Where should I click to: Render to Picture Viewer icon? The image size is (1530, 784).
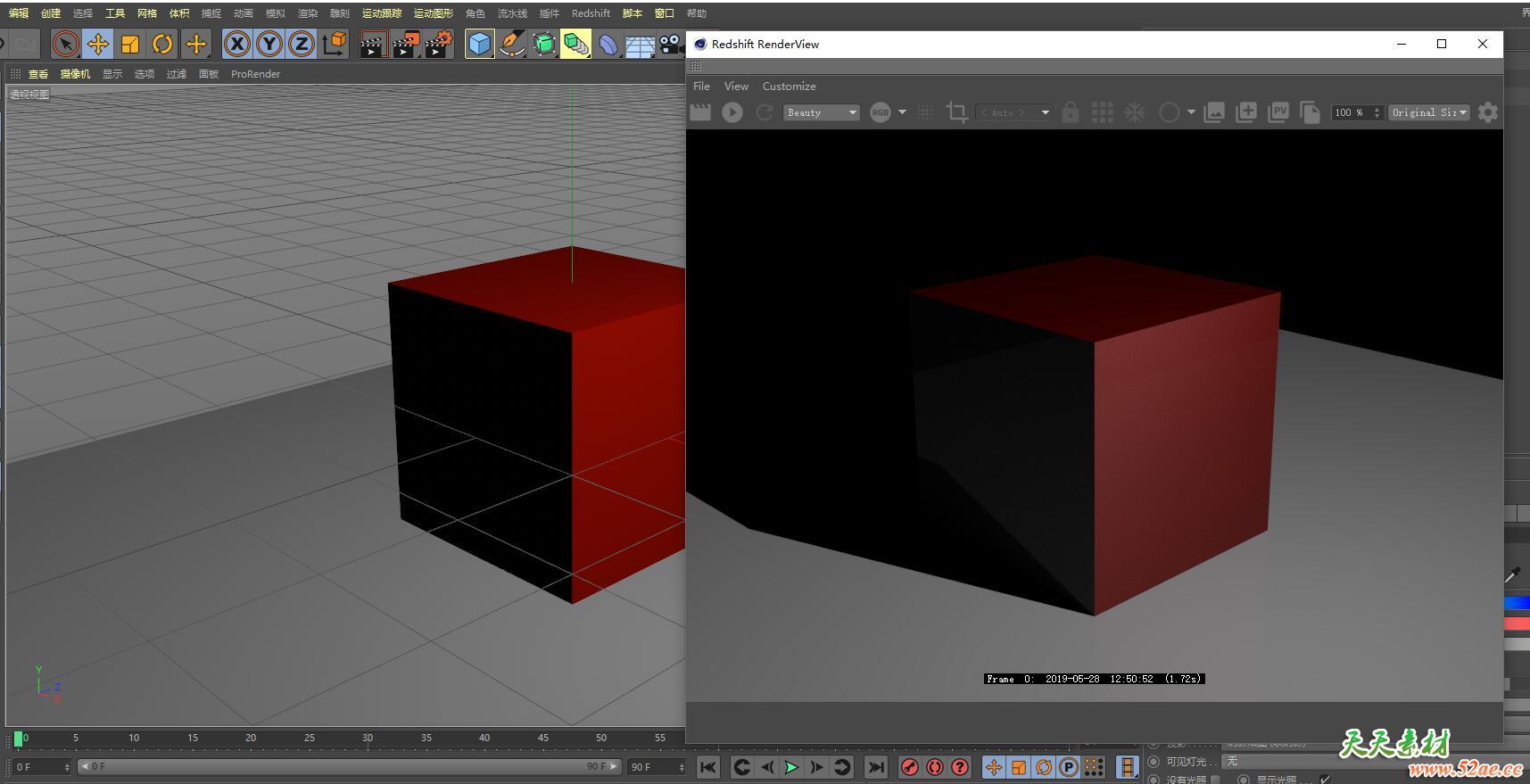click(x=406, y=44)
